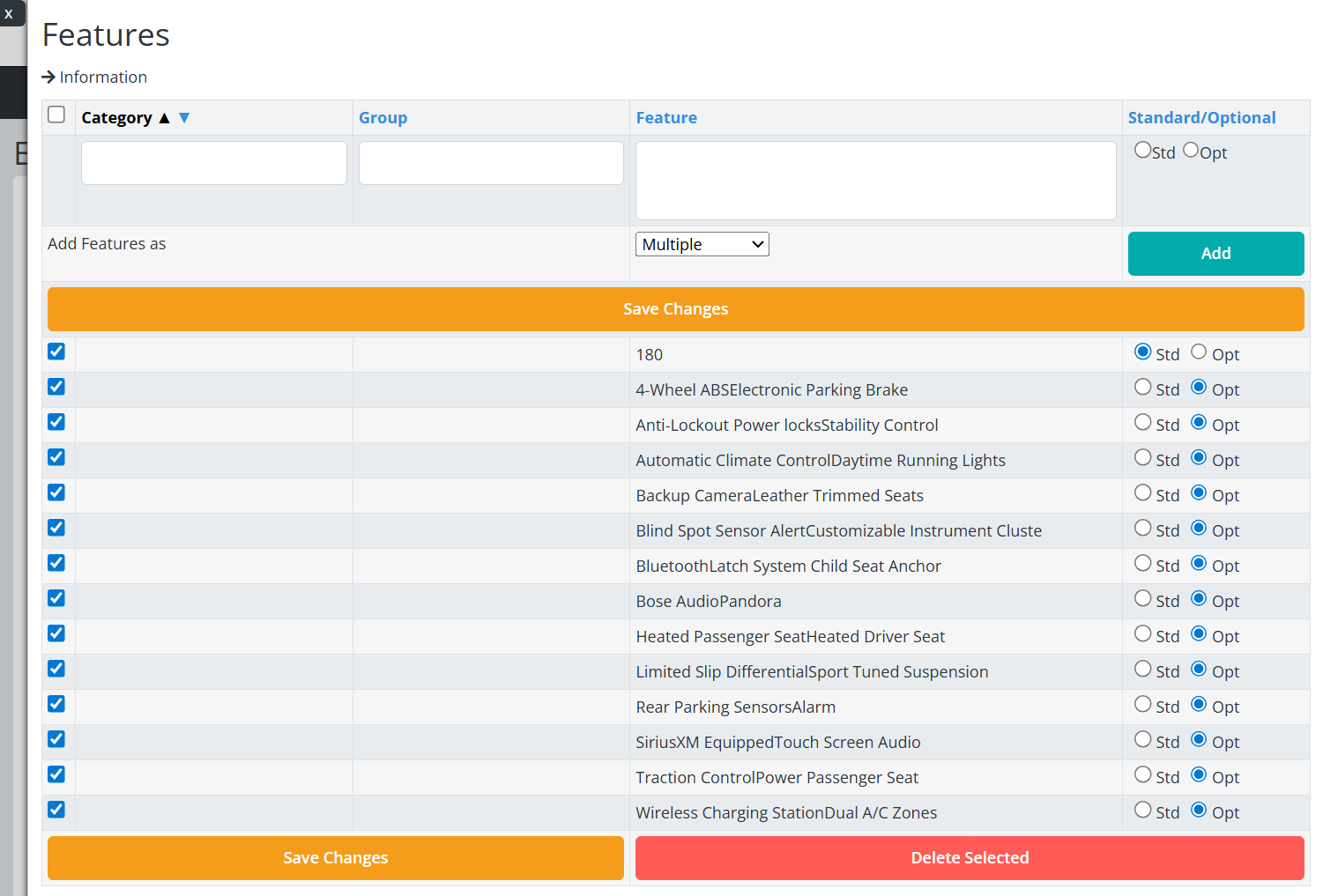The width and height of the screenshot is (1323, 896).
Task: Sort by Standard/Optional column header
Action: click(1201, 118)
